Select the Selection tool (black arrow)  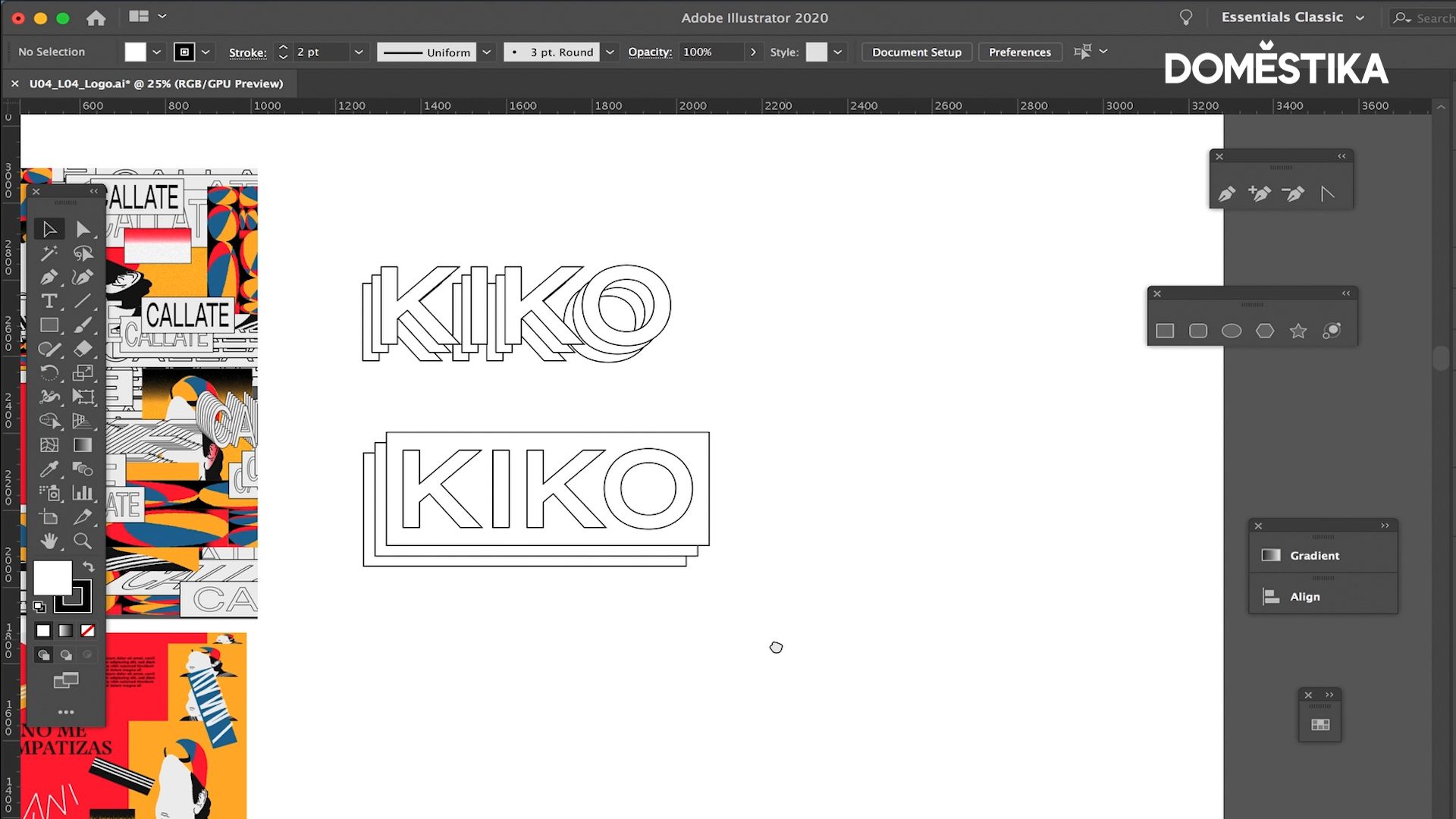(x=49, y=229)
